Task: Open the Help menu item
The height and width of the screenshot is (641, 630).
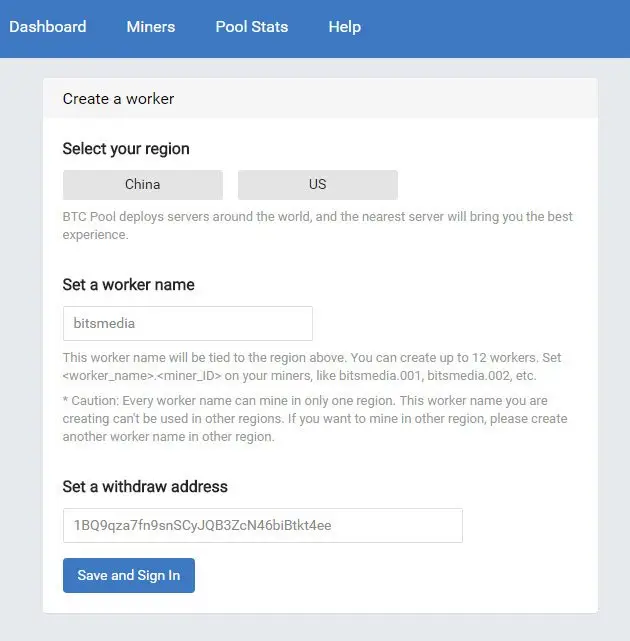Action: (345, 27)
